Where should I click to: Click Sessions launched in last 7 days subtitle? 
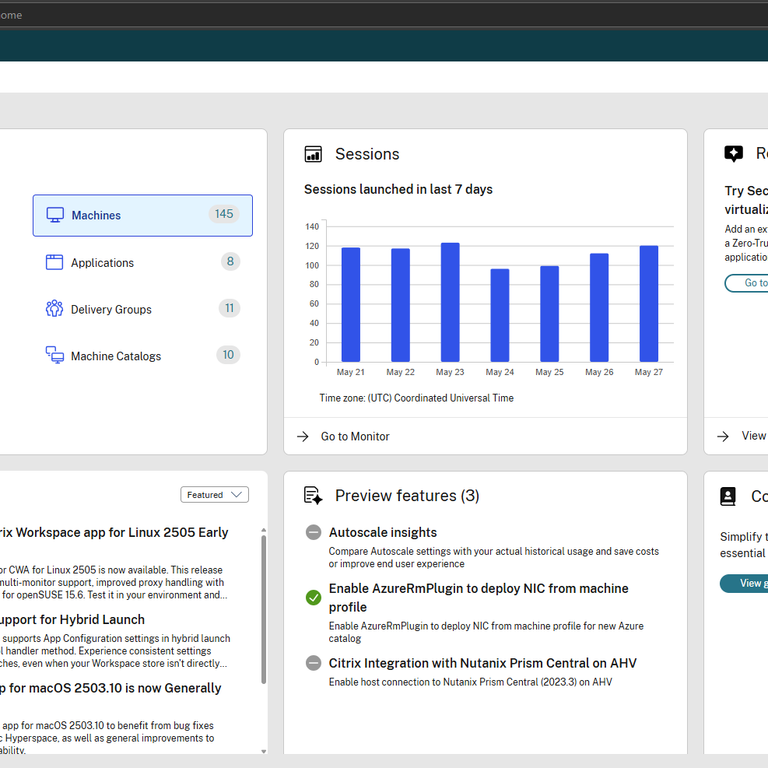(398, 190)
